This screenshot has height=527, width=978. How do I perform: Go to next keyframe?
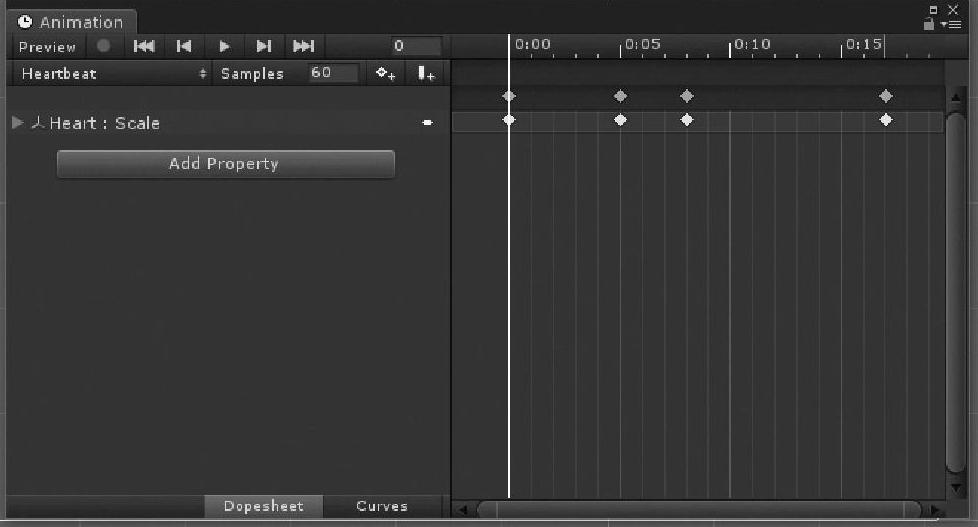point(264,46)
